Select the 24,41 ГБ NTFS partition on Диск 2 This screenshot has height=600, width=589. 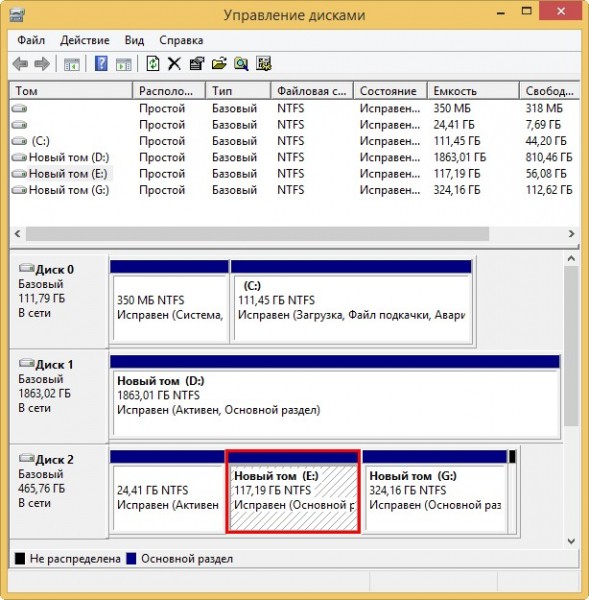[x=168, y=492]
